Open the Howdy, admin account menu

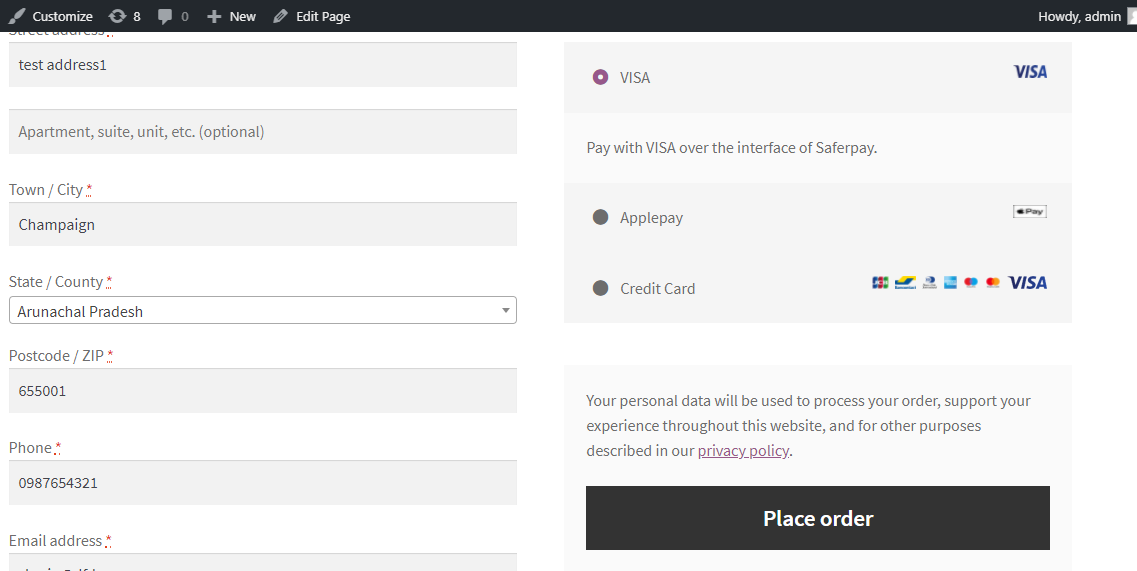coord(1079,16)
